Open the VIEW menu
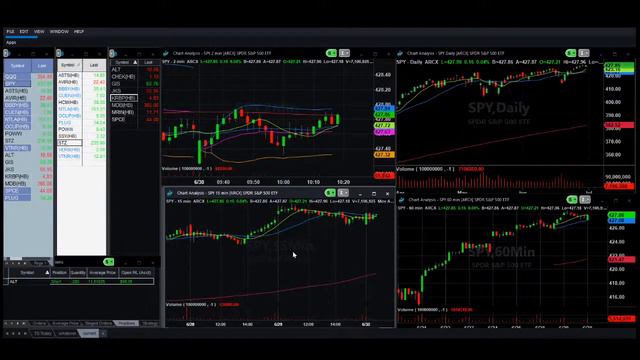 tap(39, 31)
